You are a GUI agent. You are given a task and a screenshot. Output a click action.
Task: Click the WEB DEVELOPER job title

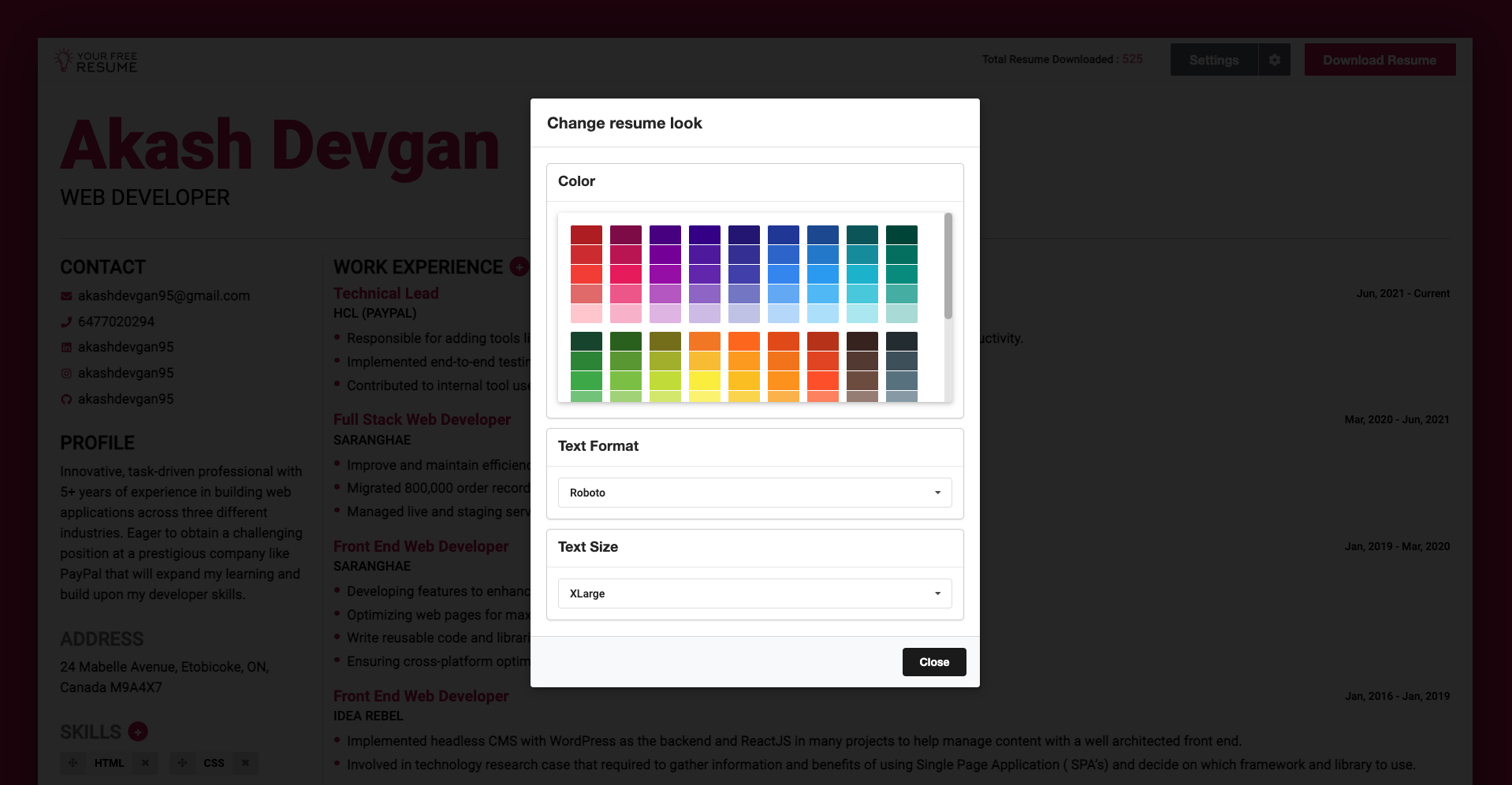[x=145, y=198]
